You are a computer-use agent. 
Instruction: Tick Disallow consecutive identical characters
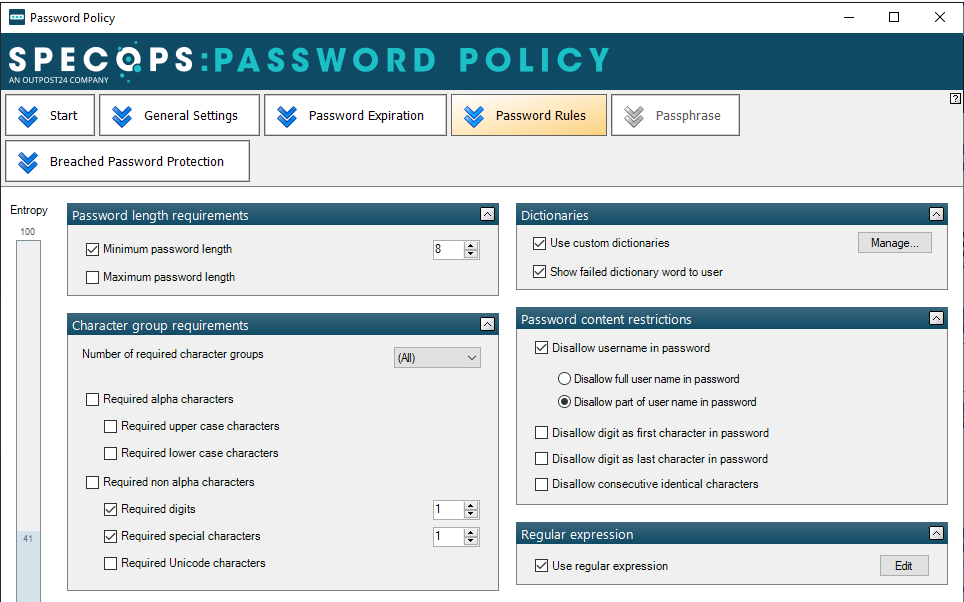[541, 485]
